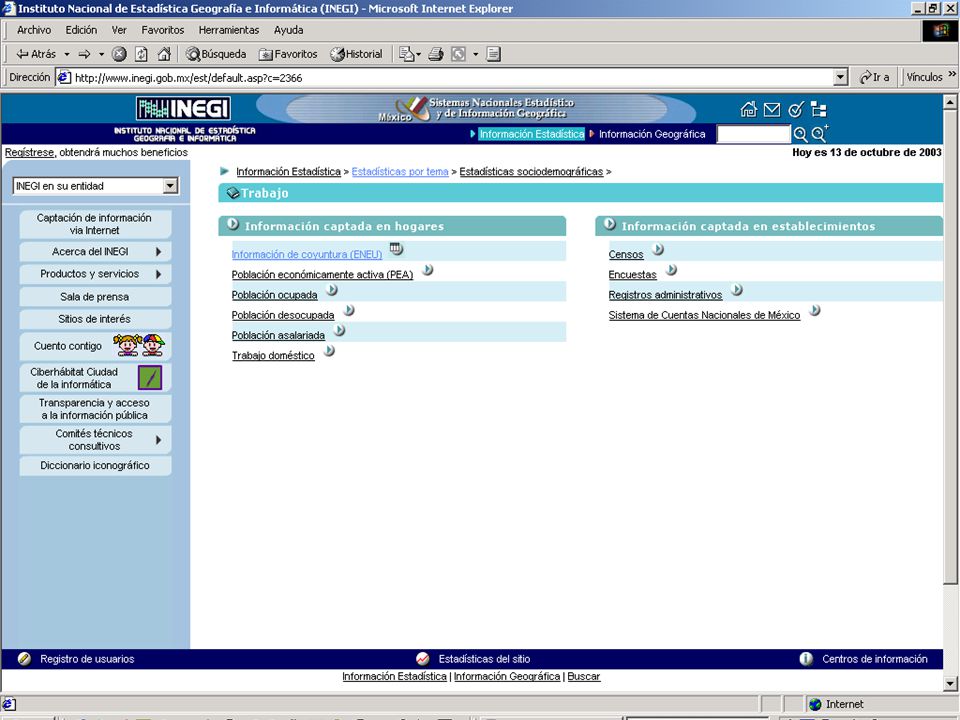The image size is (960, 720).
Task: Click the Atrás back button
Action: point(36,54)
